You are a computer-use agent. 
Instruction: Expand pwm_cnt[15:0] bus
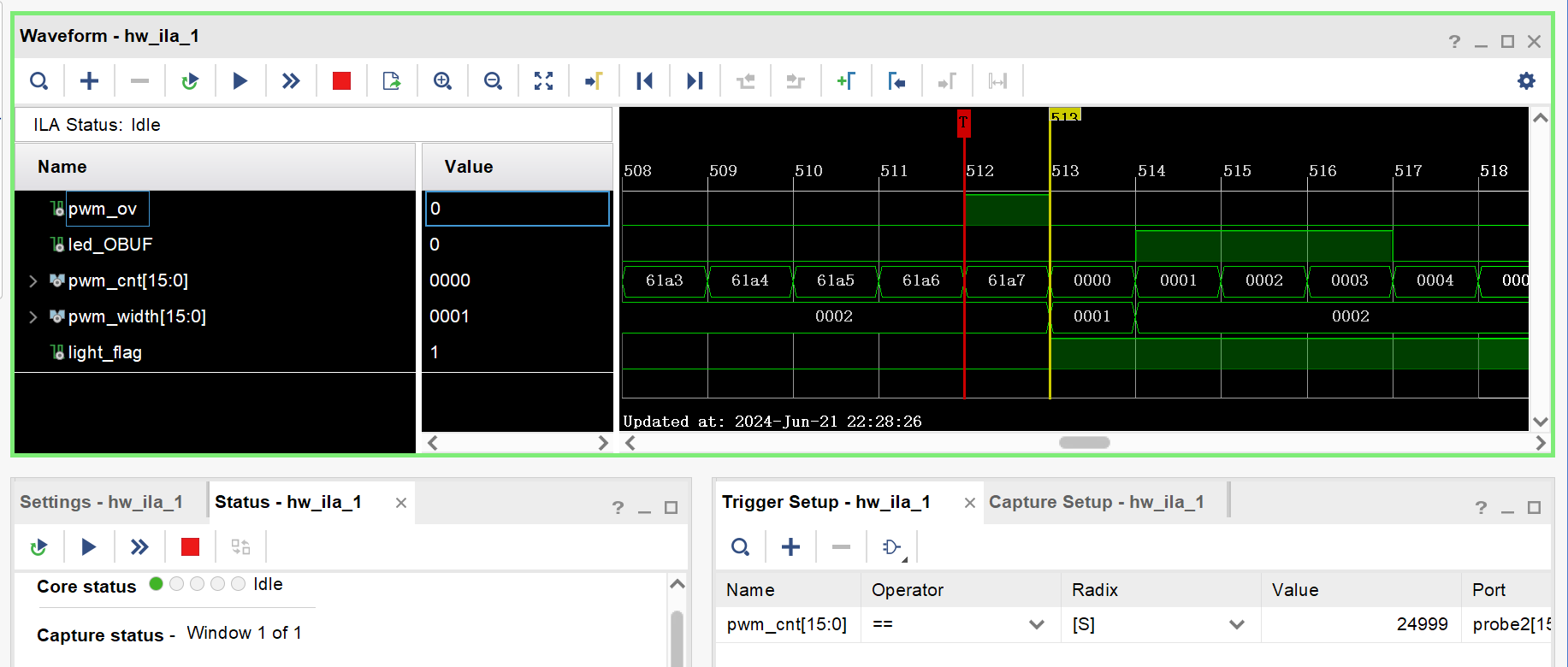tap(33, 280)
